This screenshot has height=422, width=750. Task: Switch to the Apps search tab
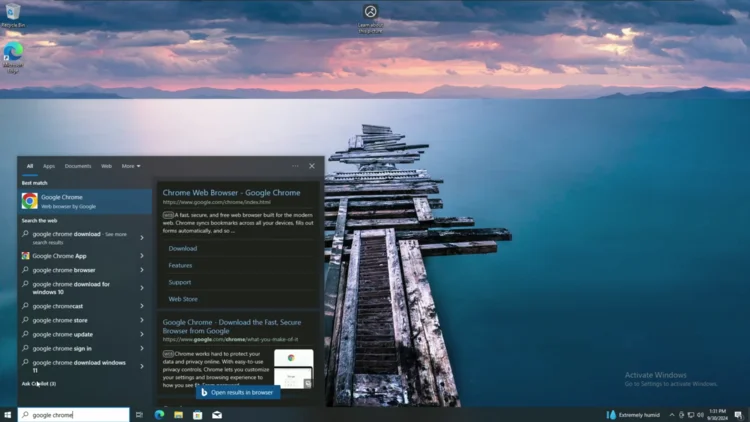tap(49, 166)
